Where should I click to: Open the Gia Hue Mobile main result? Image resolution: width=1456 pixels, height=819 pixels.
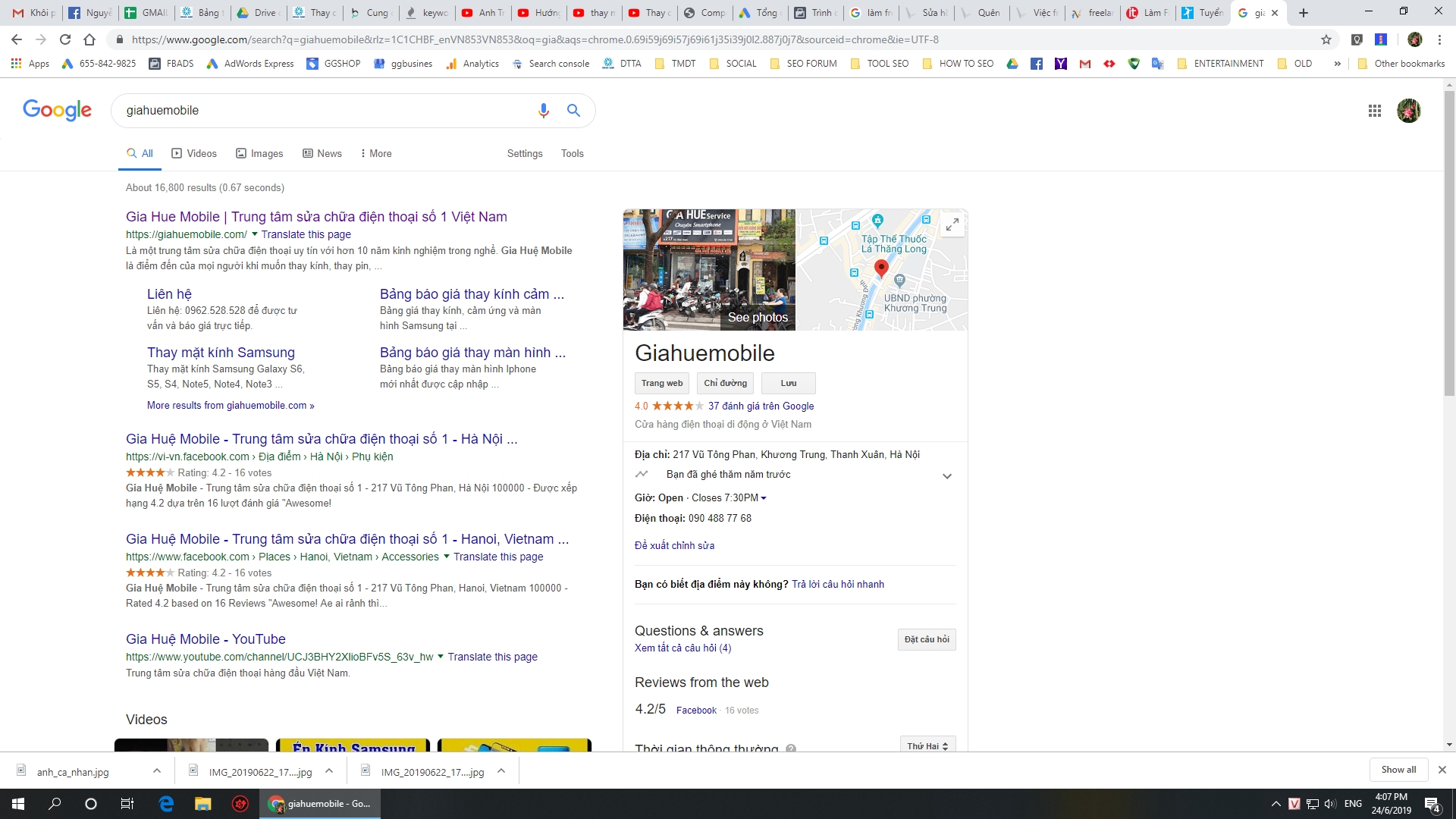click(x=316, y=217)
